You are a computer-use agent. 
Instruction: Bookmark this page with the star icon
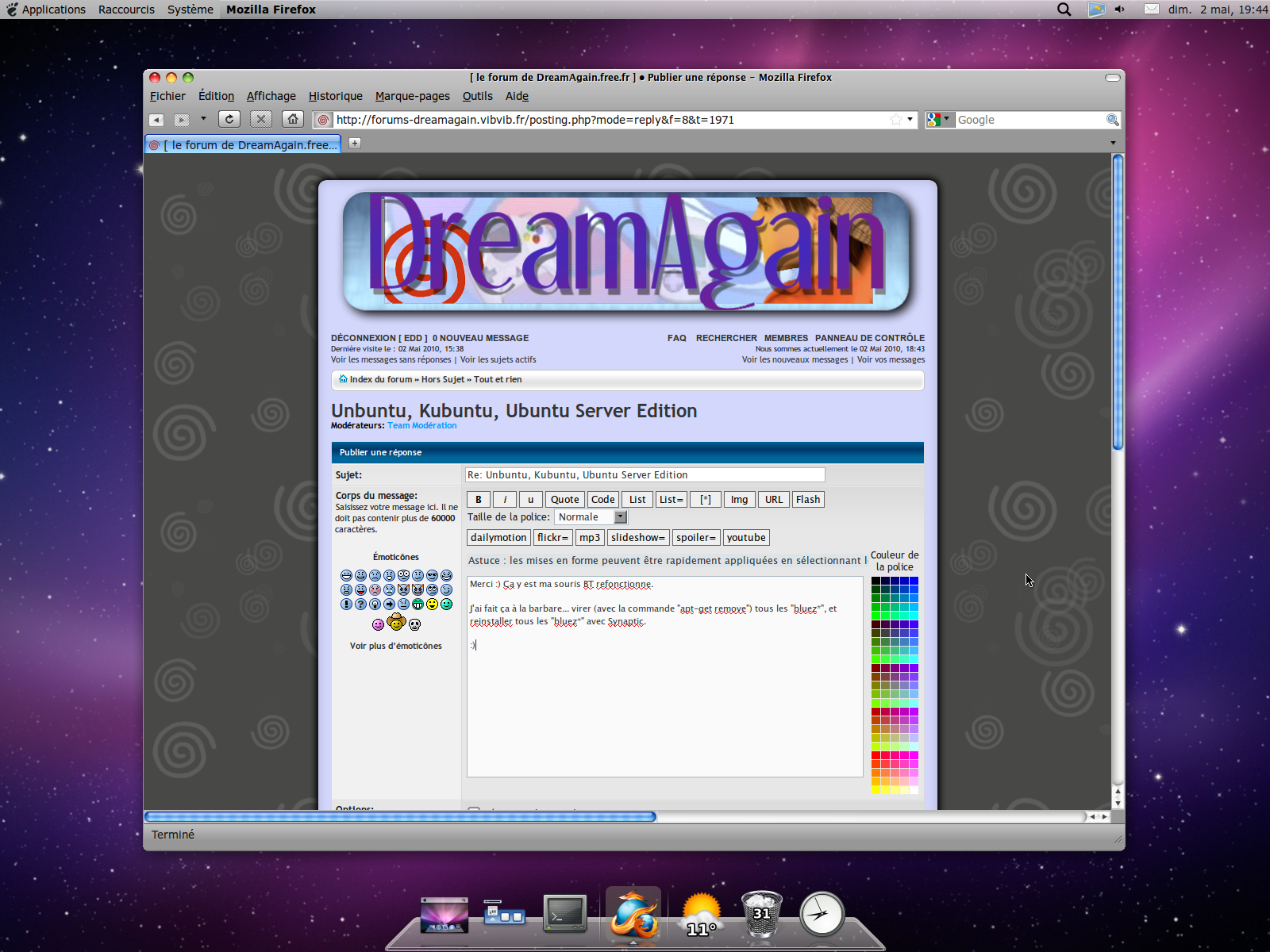pyautogui.click(x=896, y=120)
